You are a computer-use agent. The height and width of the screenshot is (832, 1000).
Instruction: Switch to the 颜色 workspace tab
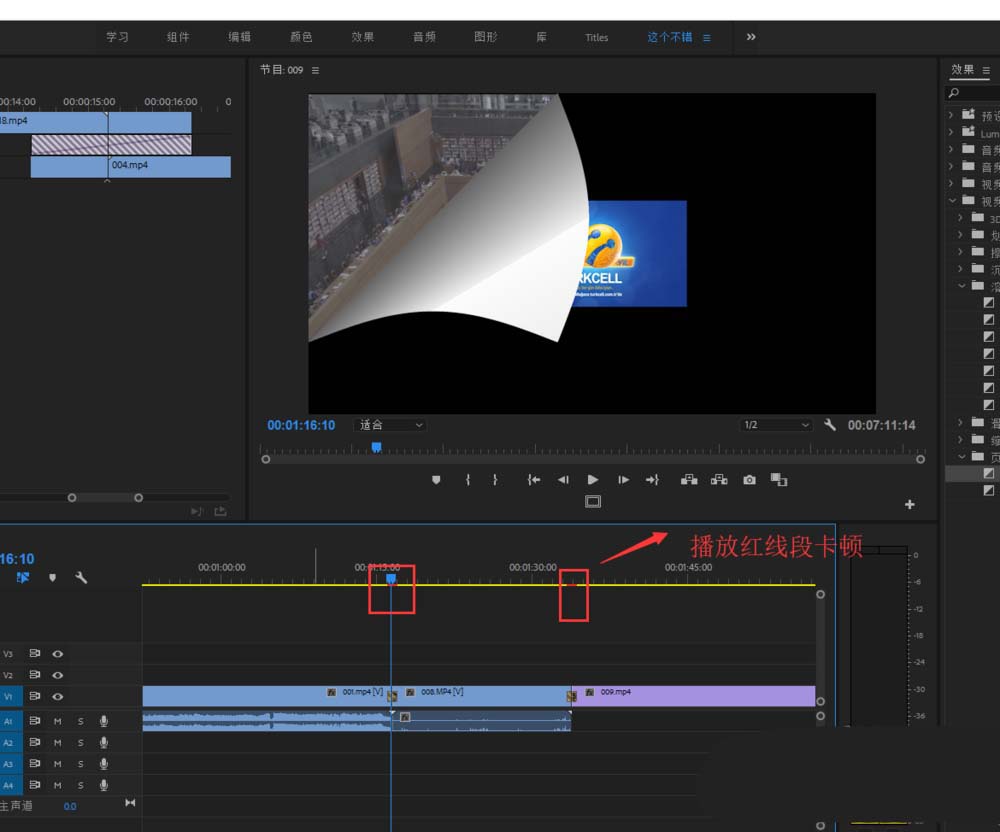tap(301, 37)
